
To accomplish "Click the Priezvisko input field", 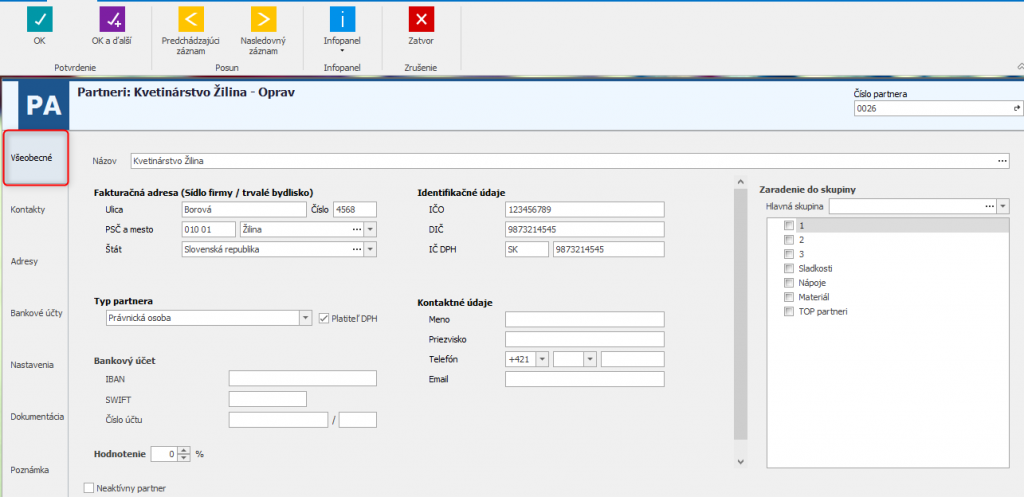I will click(584, 339).
